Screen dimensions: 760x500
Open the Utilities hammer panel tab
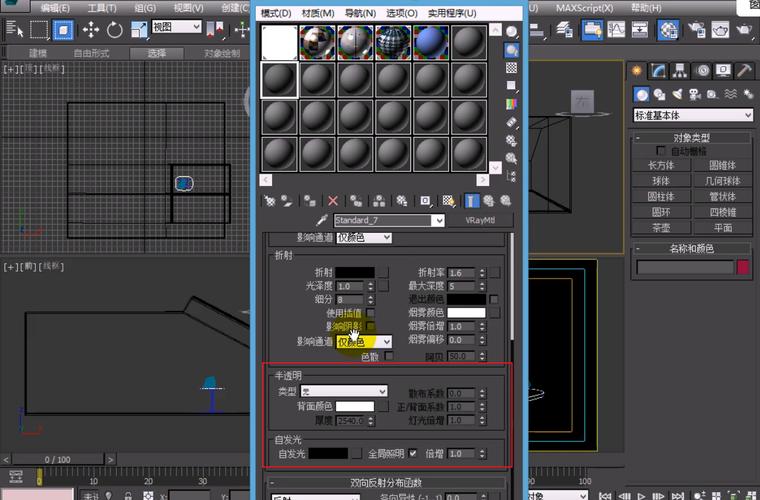pos(744,71)
